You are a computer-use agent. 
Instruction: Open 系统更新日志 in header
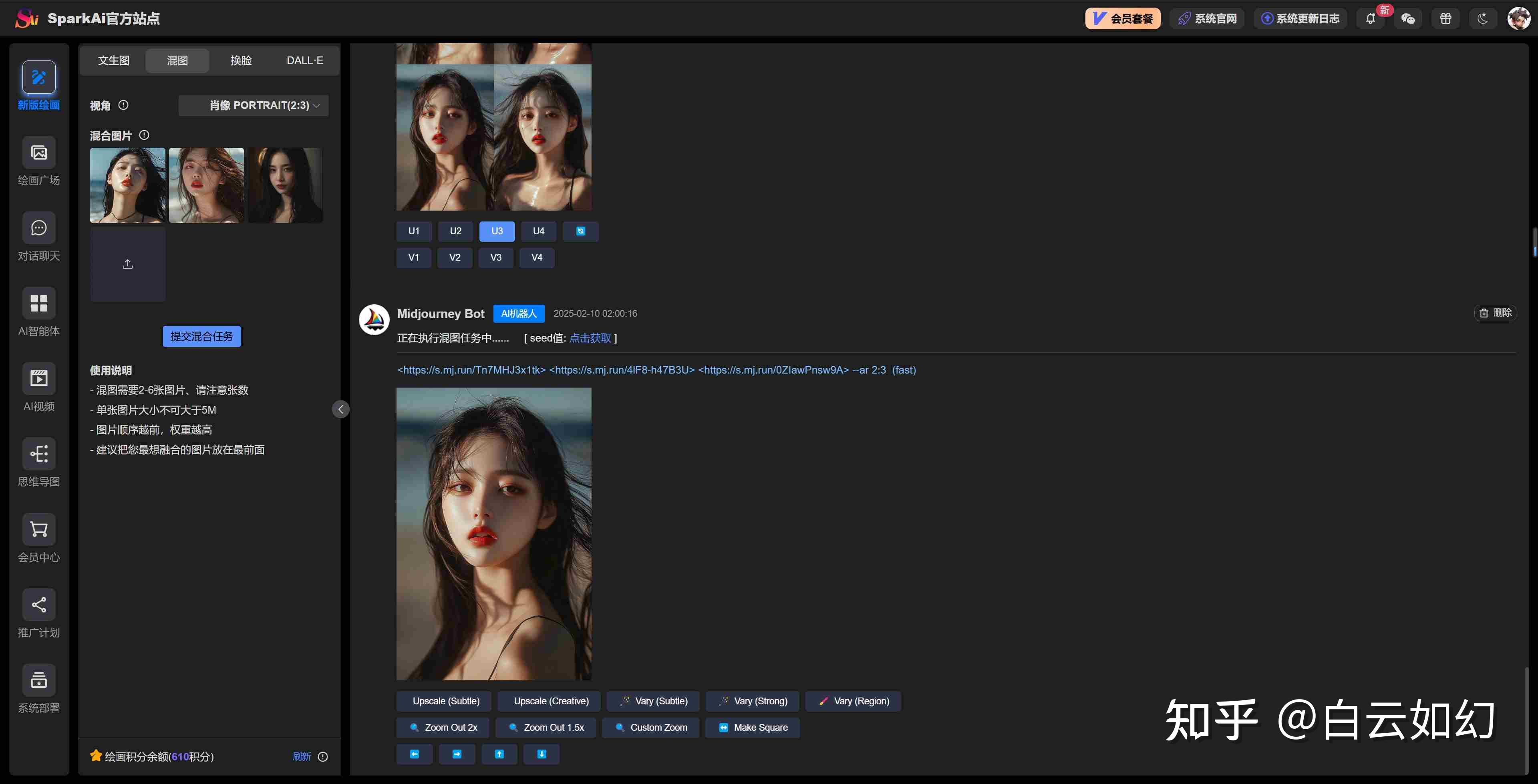(1300, 18)
